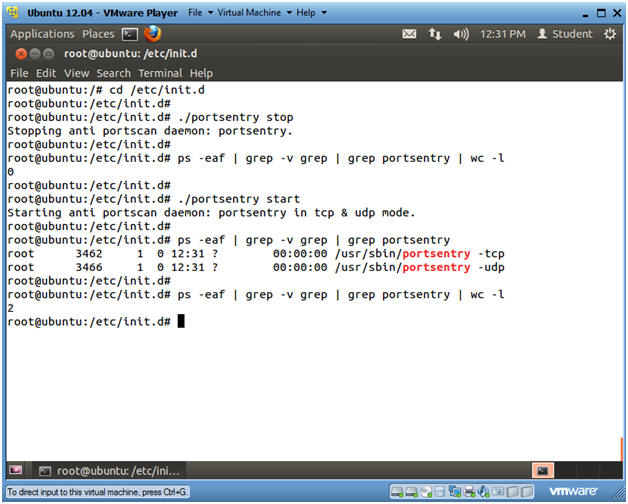Open the terminal View menu
The height and width of the screenshot is (504, 628).
[76, 73]
